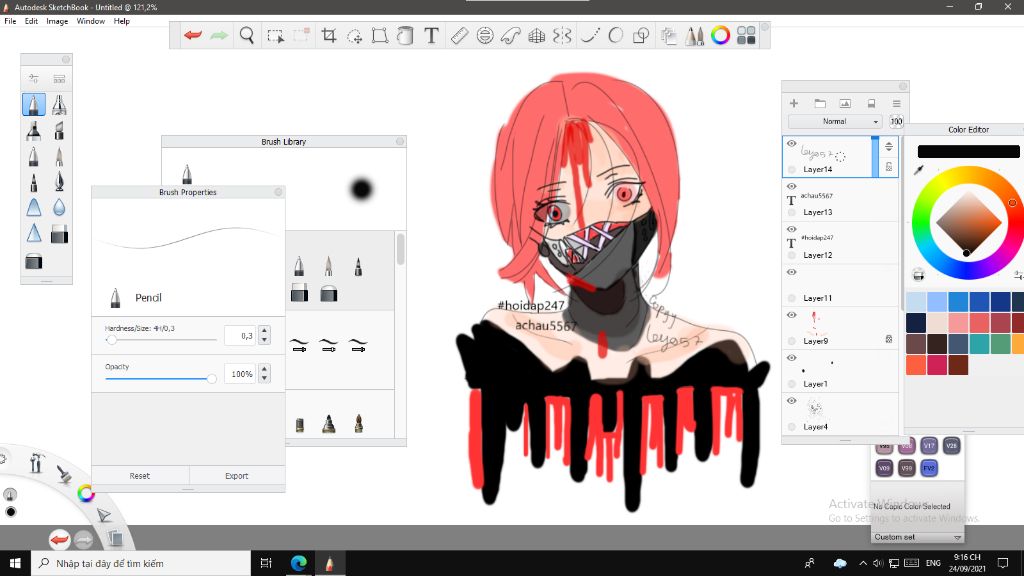Open the Perspective Guides tool
The image size is (1024, 576).
[537, 35]
